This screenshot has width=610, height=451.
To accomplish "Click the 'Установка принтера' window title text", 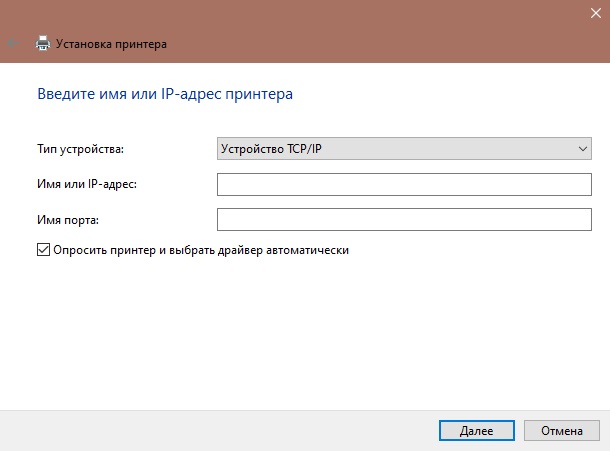I will [x=112, y=44].
